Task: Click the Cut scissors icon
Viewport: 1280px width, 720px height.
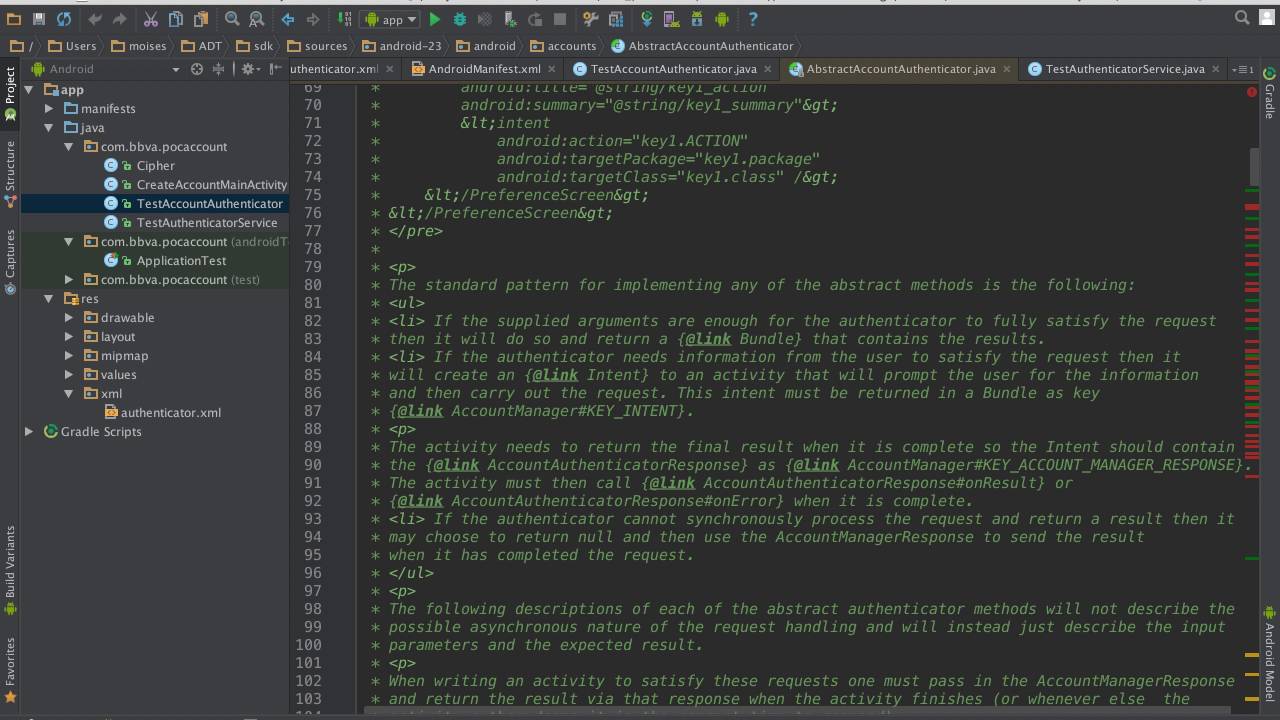Action: pyautogui.click(x=151, y=19)
